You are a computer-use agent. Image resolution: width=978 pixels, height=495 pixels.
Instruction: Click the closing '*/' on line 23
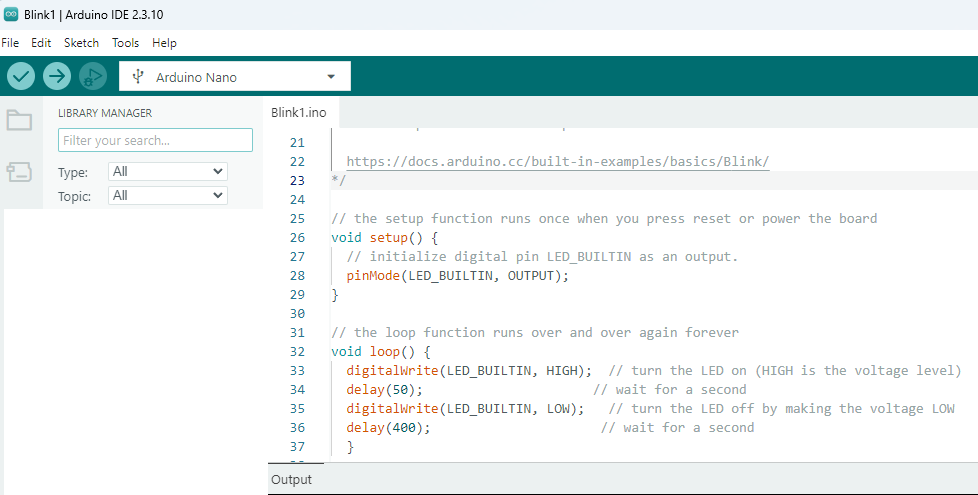(x=339, y=181)
